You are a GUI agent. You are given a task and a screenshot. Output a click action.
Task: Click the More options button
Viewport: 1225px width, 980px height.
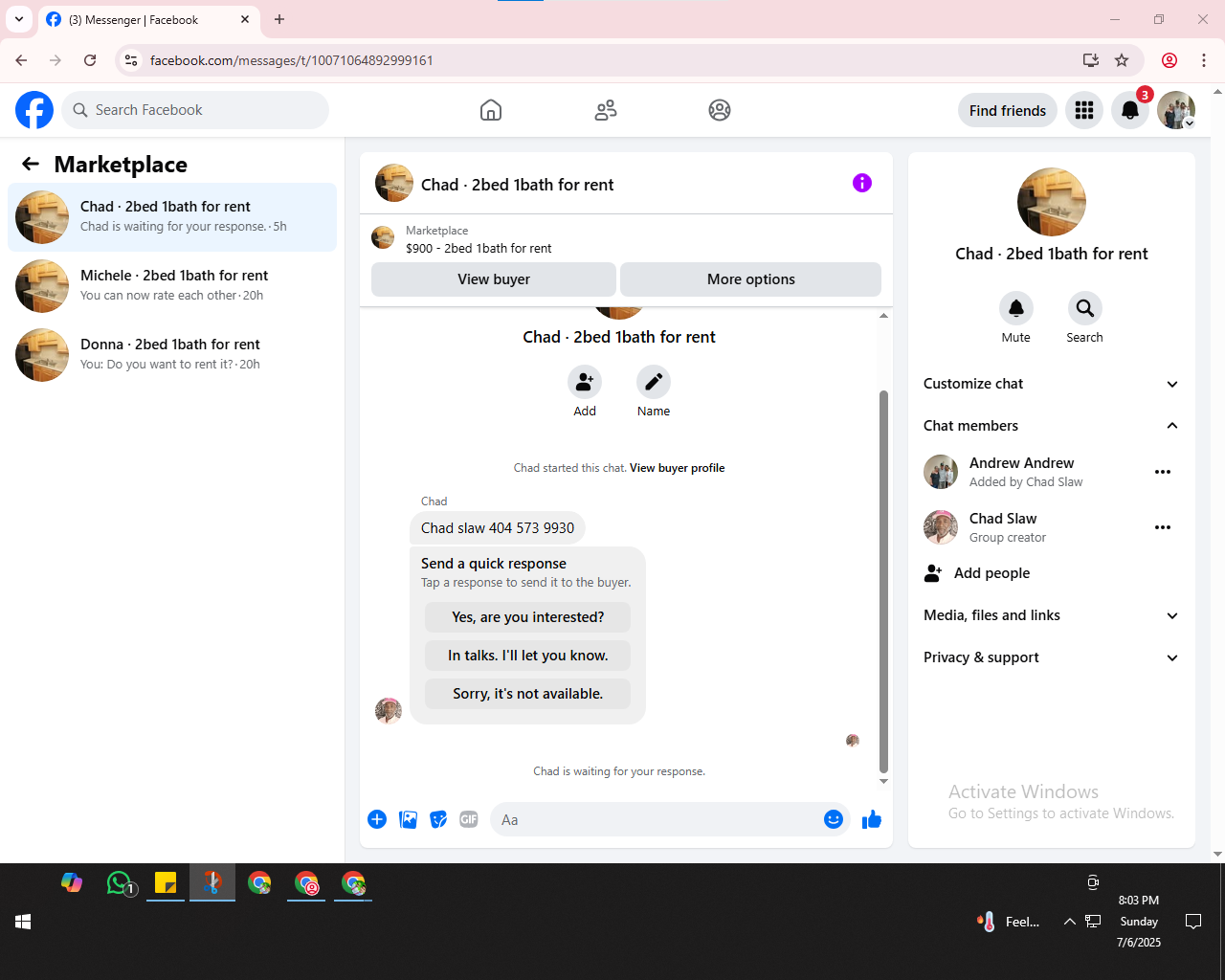click(x=751, y=279)
